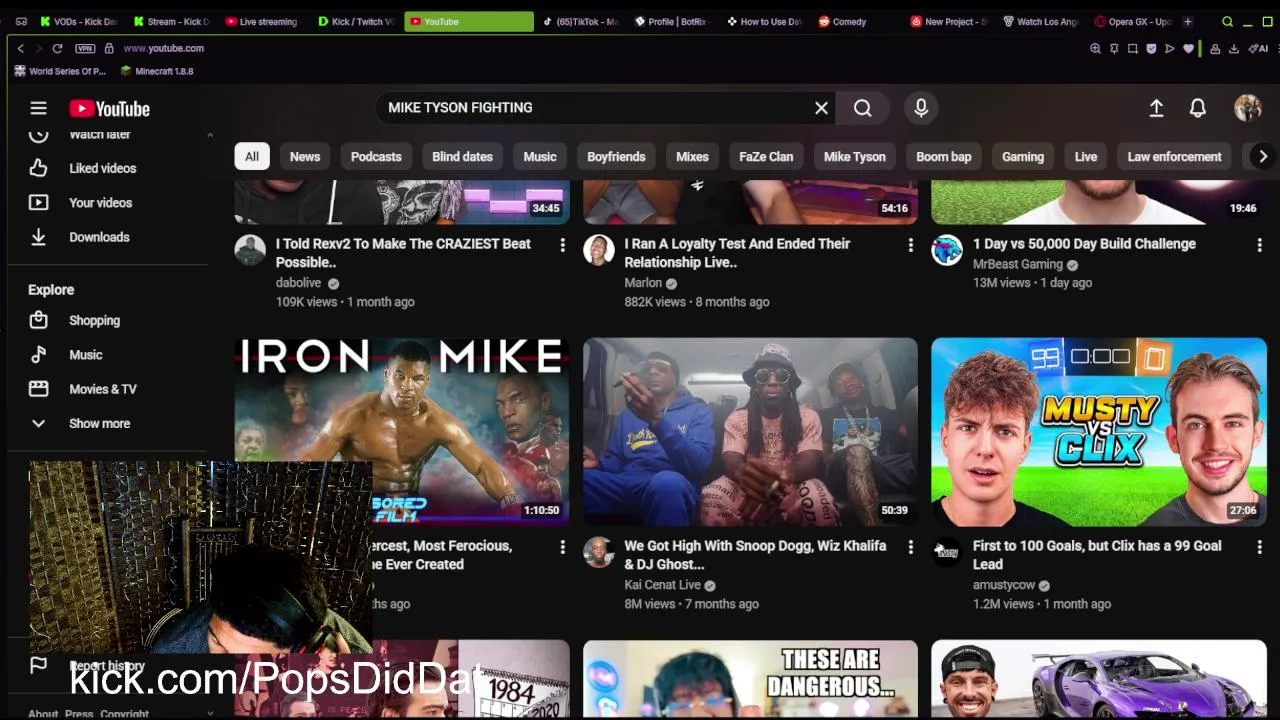Open browser zoom magnifier icon in address bar
The image size is (1280, 720).
(x=1095, y=48)
